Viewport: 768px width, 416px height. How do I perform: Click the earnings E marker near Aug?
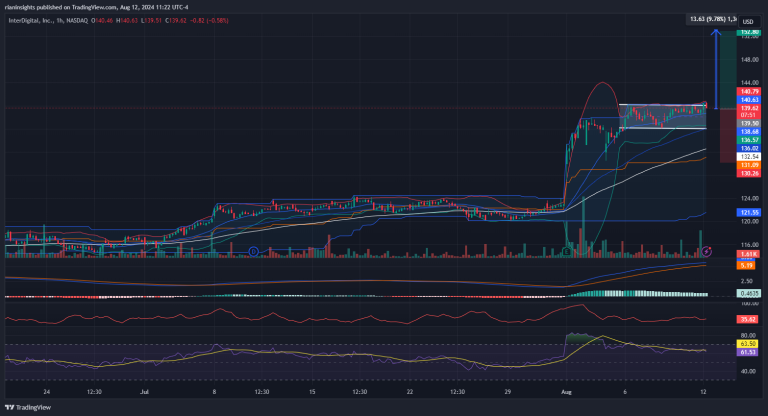pos(566,252)
